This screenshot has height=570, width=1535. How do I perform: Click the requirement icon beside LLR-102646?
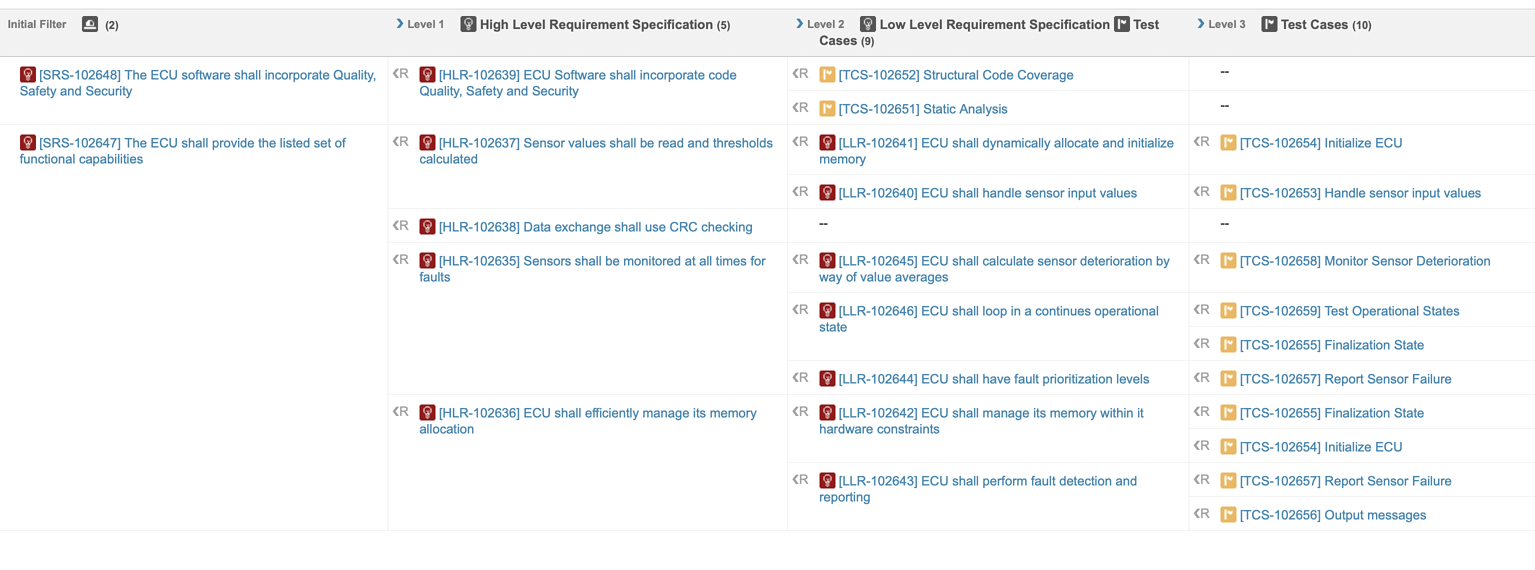[827, 311]
